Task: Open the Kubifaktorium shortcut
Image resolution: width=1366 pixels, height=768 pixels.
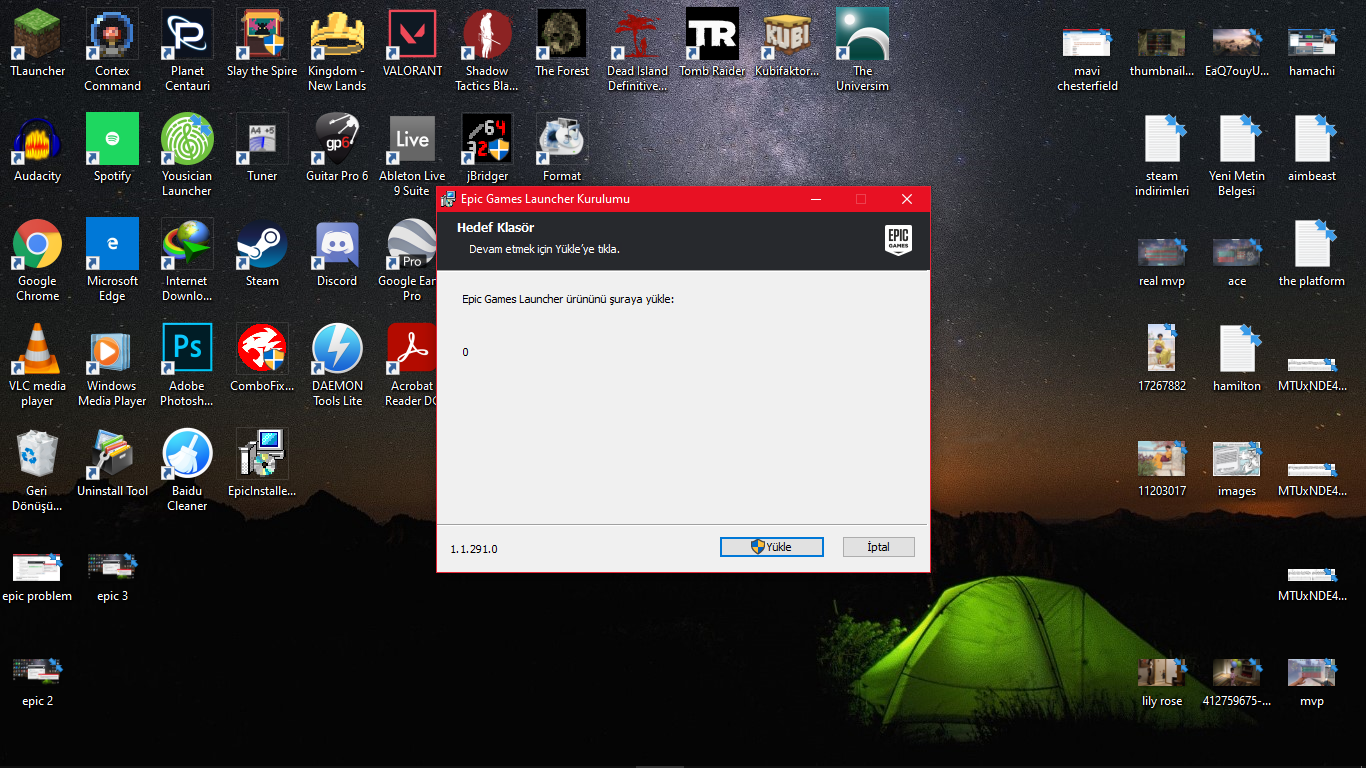Action: click(787, 43)
